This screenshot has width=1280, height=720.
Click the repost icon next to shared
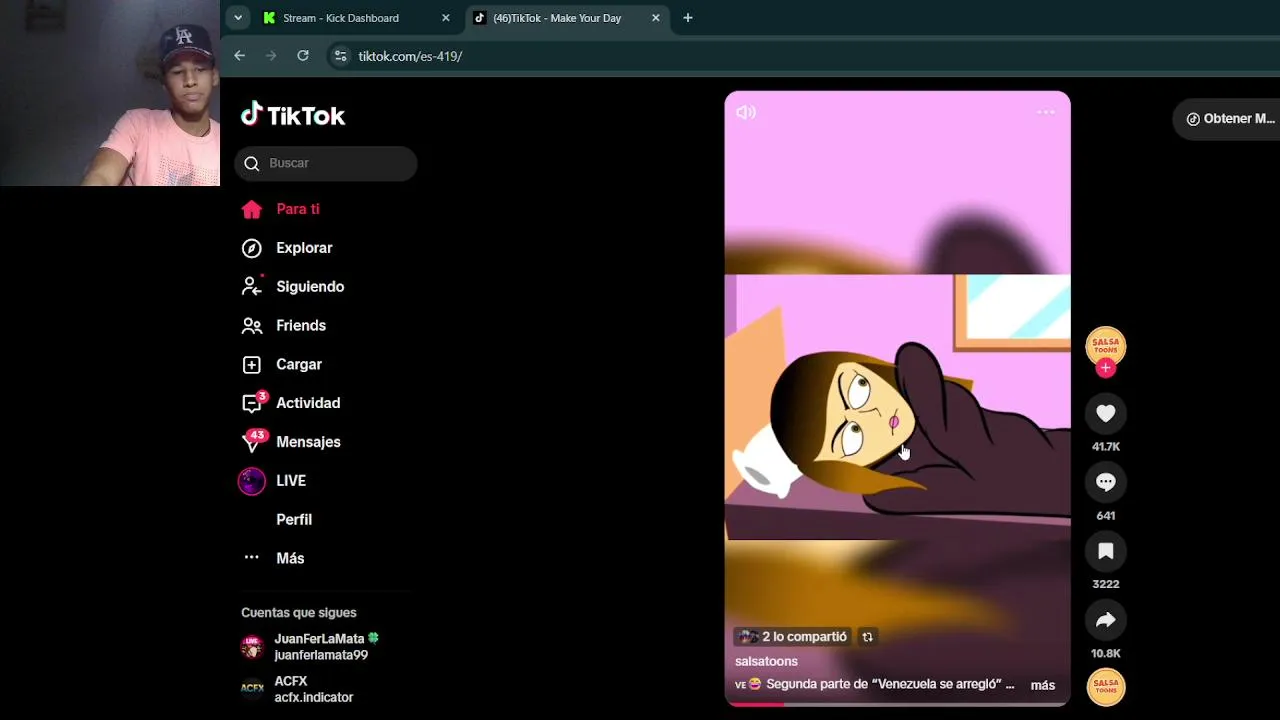pos(867,637)
